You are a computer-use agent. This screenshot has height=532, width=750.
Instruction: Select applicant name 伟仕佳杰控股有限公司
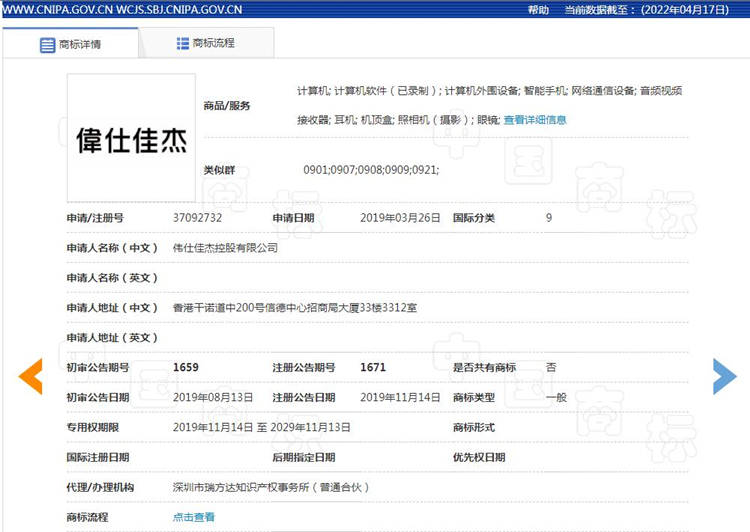click(x=225, y=248)
